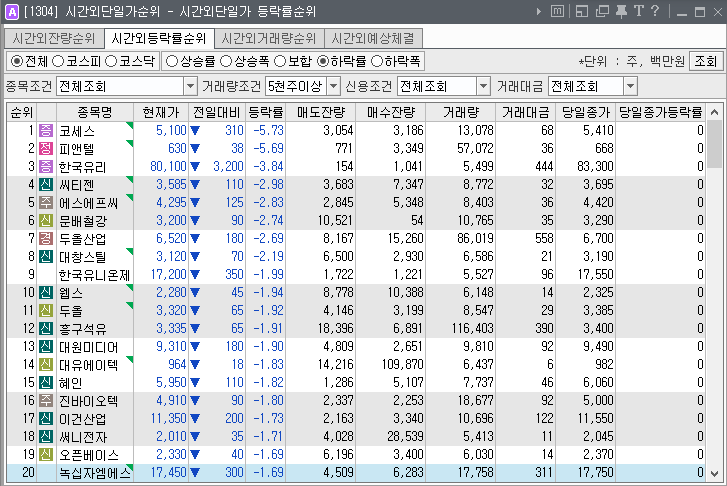Click the duplicate window icon in title bar
The image size is (727, 486).
602,11
